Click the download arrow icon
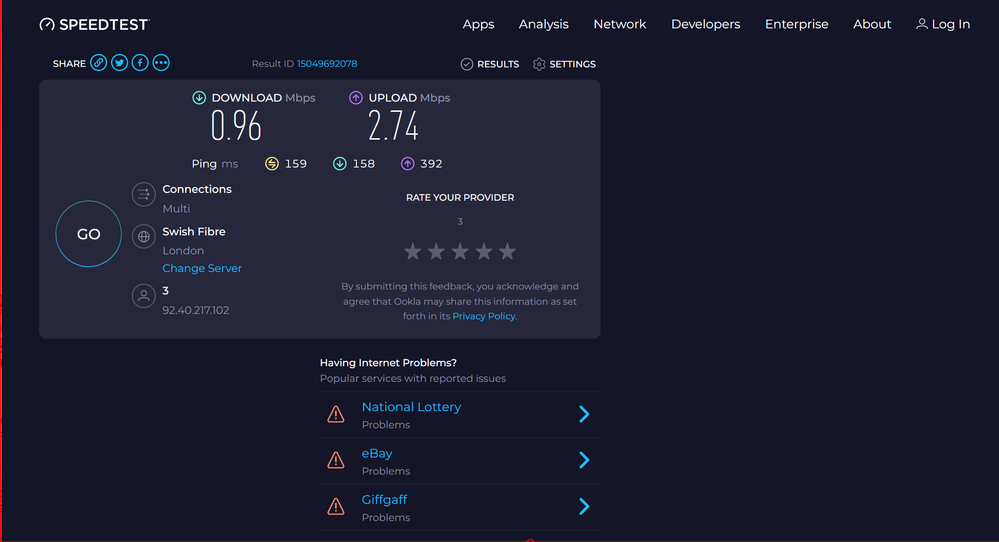Viewport: 999px width, 542px height. coord(199,97)
